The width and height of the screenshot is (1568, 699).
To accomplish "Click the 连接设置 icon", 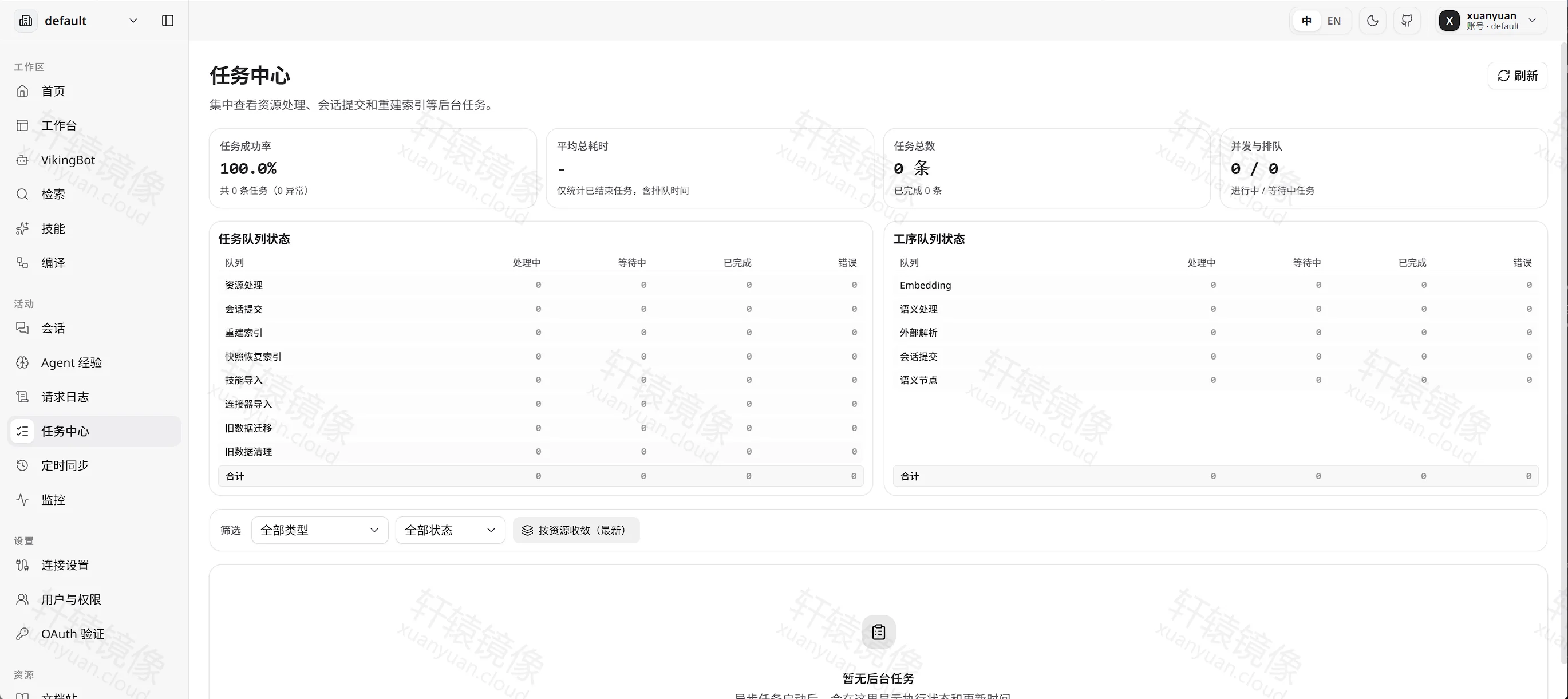I will click(x=22, y=565).
